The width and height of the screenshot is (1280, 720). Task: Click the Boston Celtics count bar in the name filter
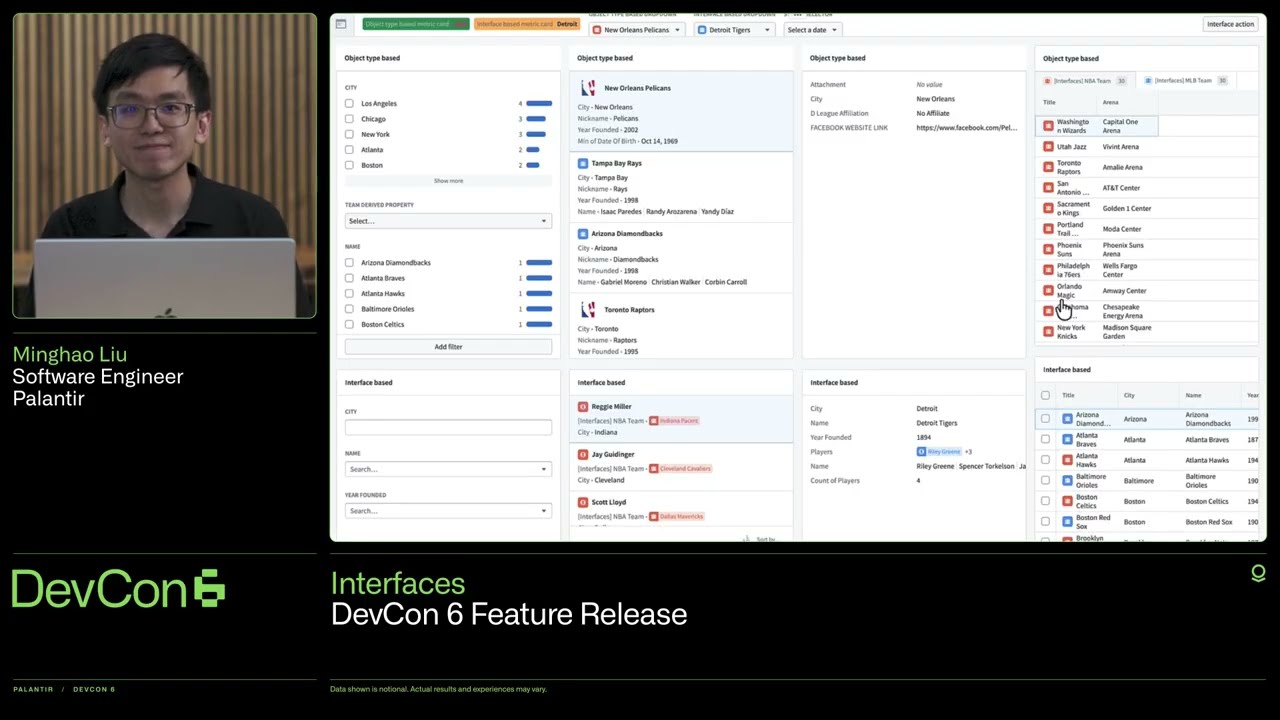point(539,324)
